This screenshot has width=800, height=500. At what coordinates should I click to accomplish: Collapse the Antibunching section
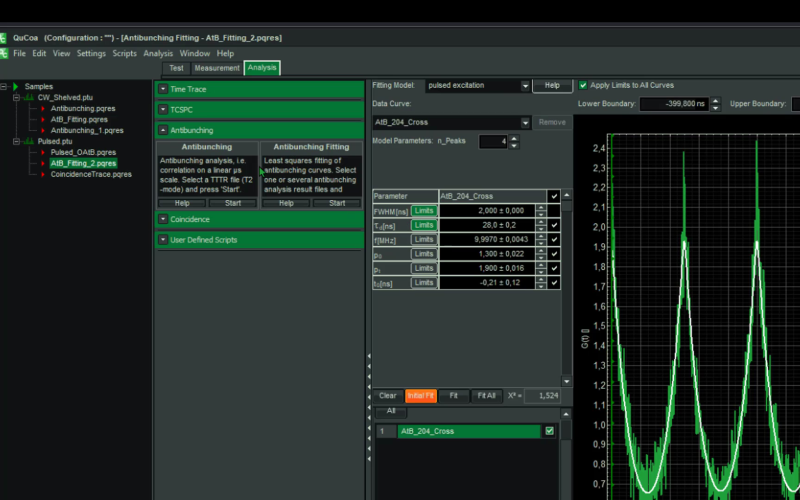click(163, 130)
